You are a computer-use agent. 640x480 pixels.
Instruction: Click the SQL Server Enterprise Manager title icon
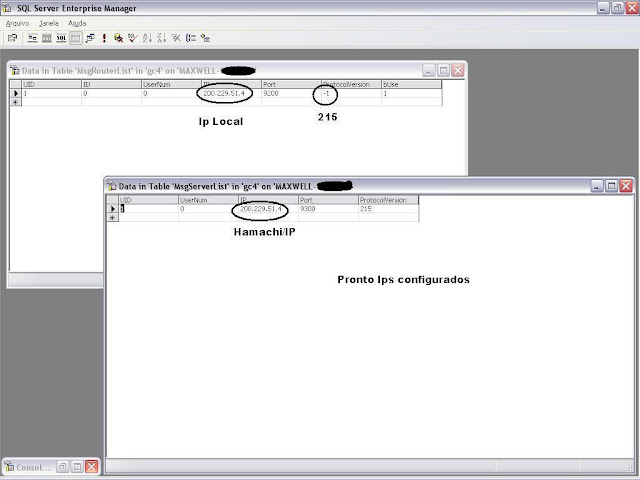tap(7, 8)
